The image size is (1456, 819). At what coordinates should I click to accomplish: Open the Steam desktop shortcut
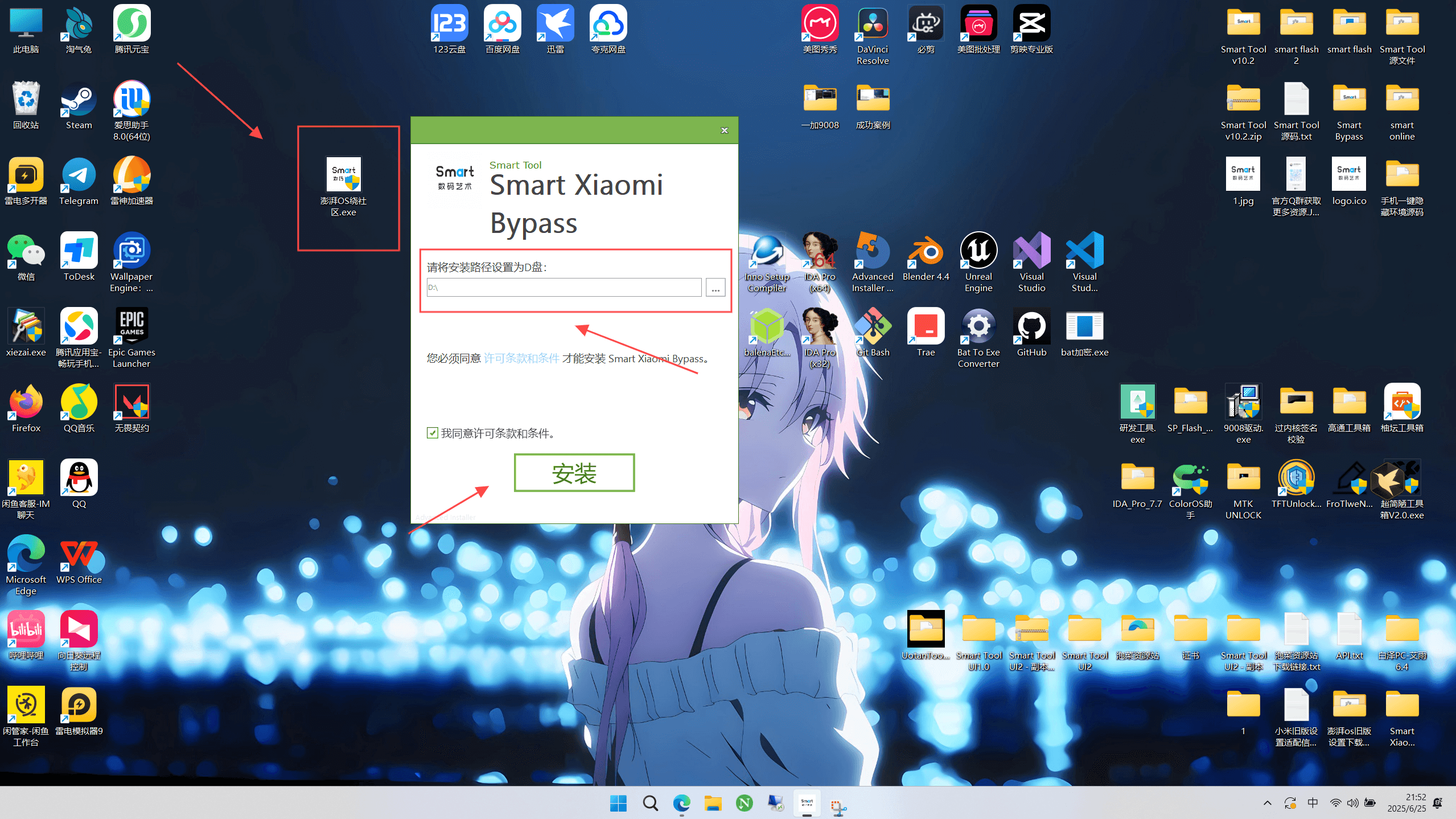pos(79,107)
